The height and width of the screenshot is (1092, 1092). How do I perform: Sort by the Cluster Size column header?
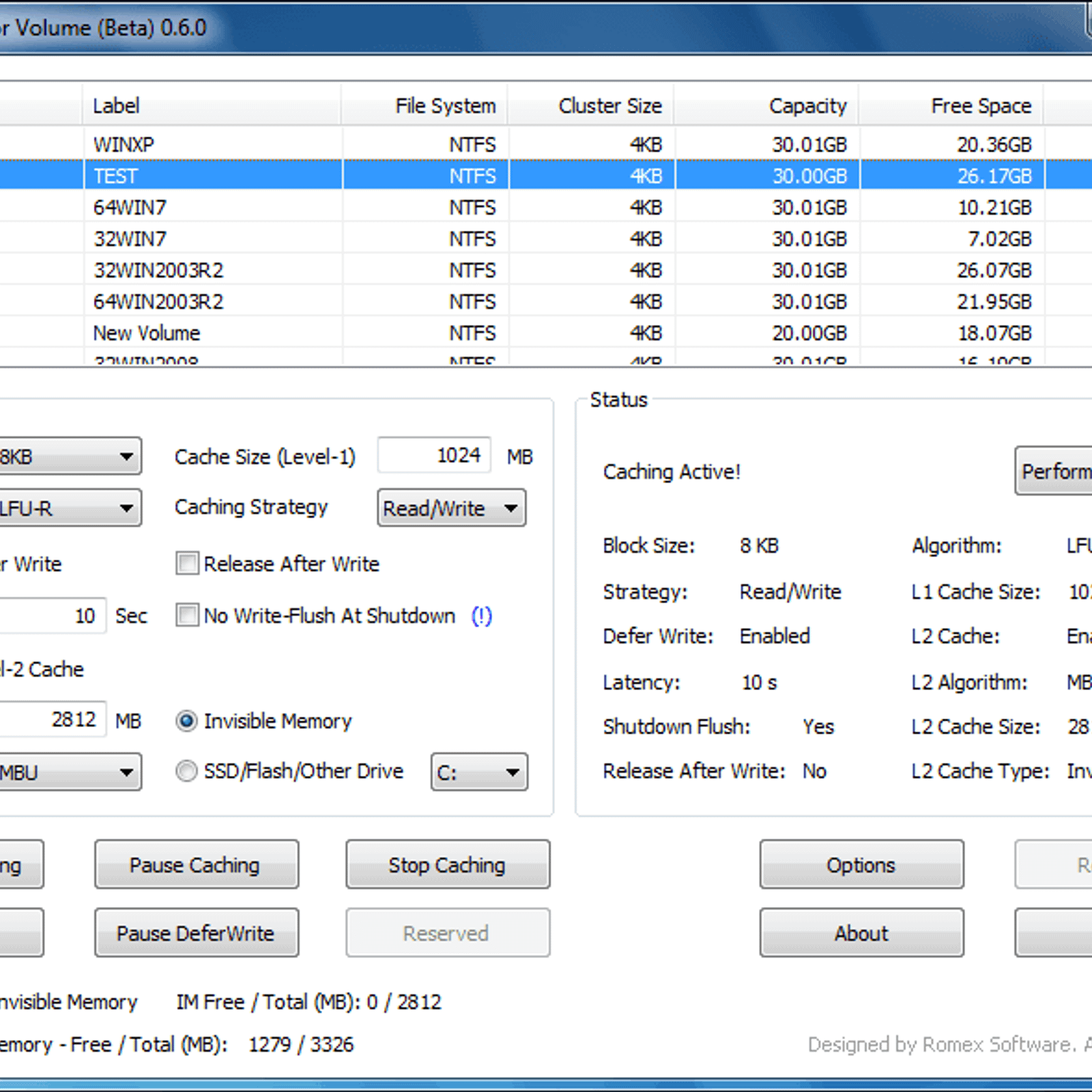point(592,106)
